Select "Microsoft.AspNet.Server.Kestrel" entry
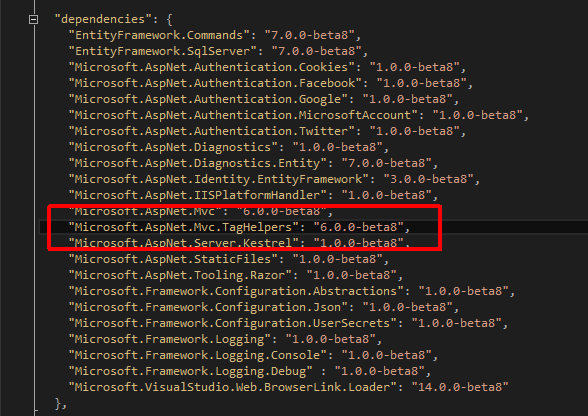 coord(184,243)
